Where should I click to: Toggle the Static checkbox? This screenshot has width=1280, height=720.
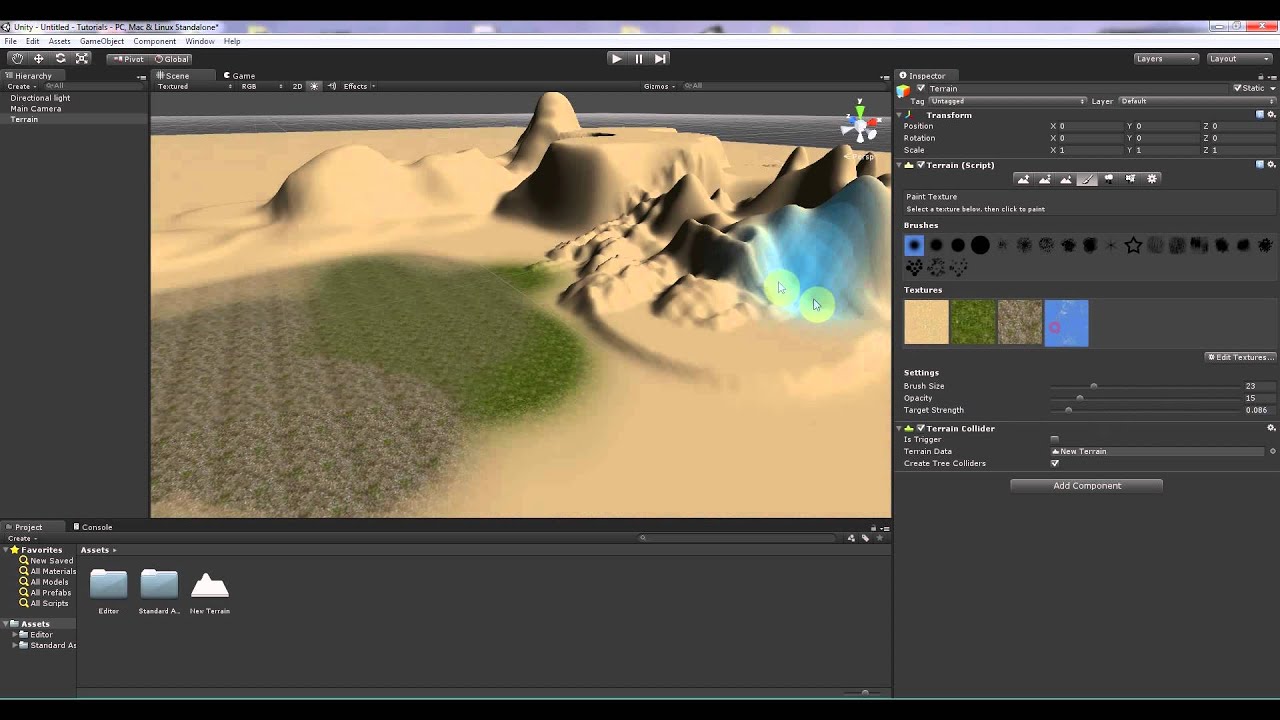pyautogui.click(x=1237, y=88)
